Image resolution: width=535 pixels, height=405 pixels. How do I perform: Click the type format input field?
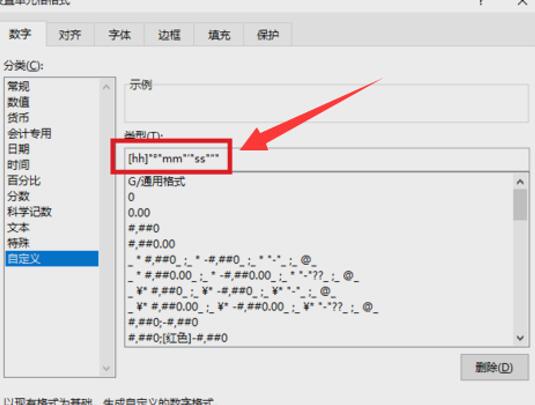click(x=327, y=159)
